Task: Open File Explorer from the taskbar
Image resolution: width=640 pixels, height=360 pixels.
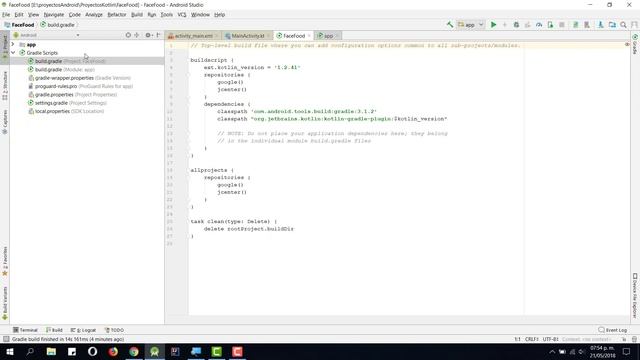Action: (x=51, y=351)
